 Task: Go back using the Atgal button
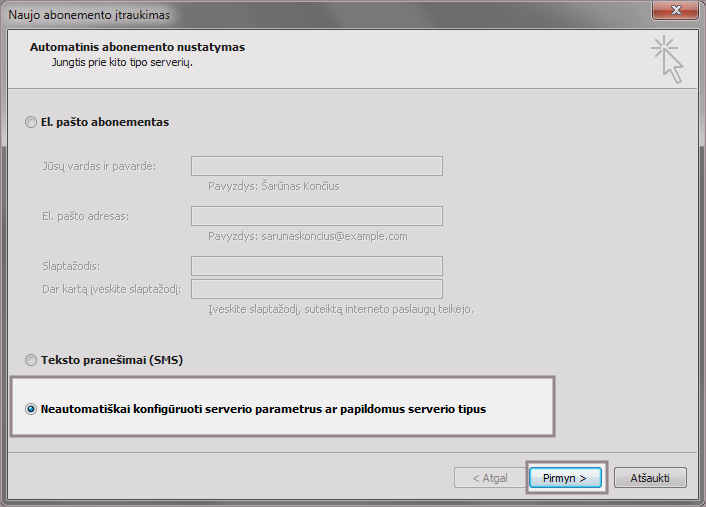point(488,477)
